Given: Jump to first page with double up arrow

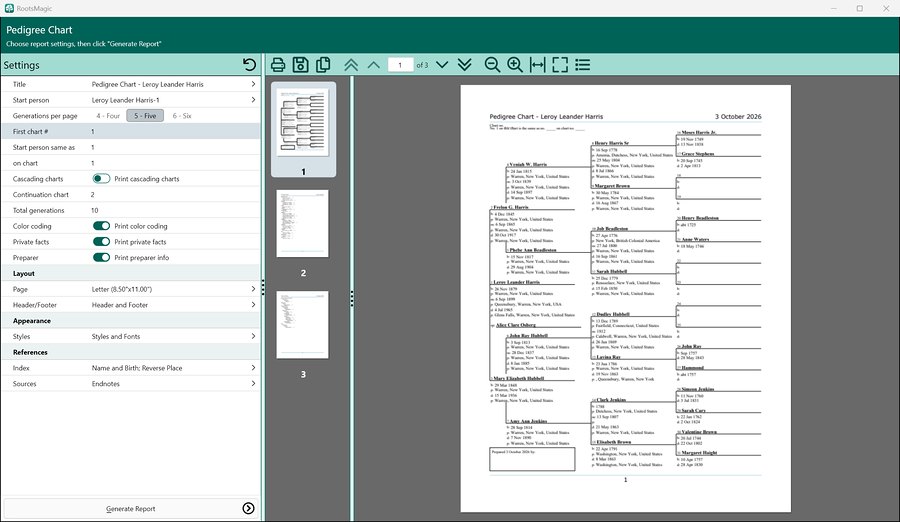Looking at the screenshot, I should click(351, 65).
